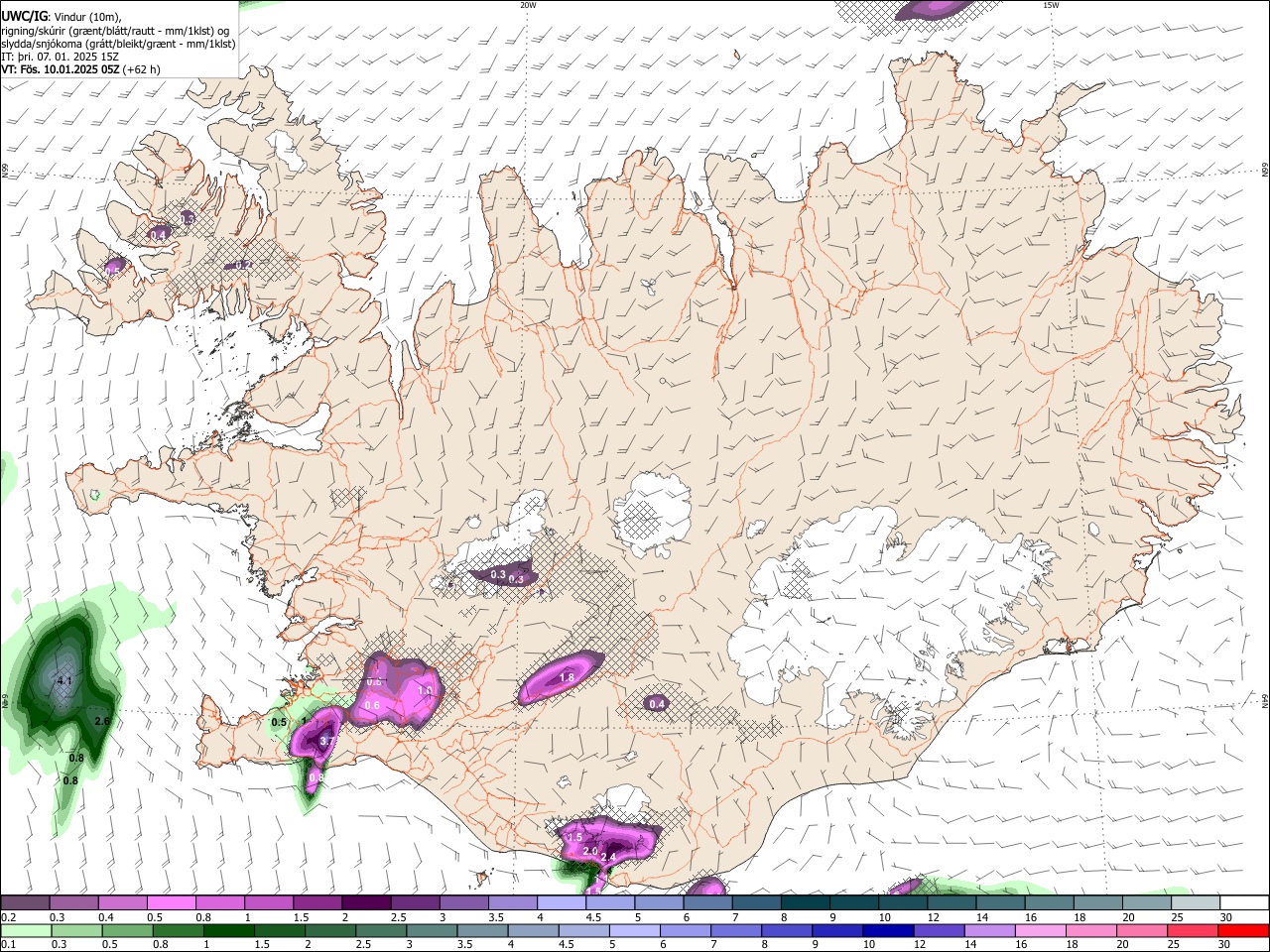Select the darkest green rain swatch labeled 1
The image size is (1270, 952).
click(x=229, y=930)
